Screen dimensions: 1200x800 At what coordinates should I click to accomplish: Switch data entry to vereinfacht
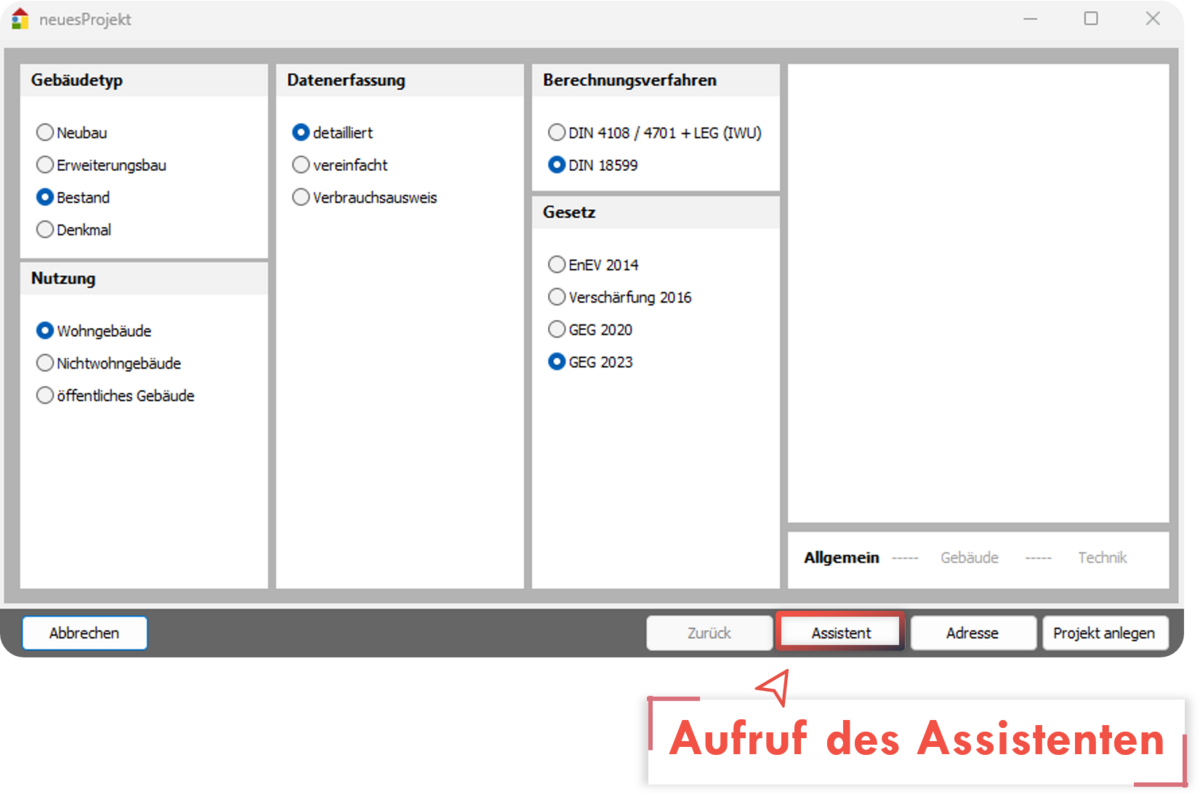[x=301, y=165]
